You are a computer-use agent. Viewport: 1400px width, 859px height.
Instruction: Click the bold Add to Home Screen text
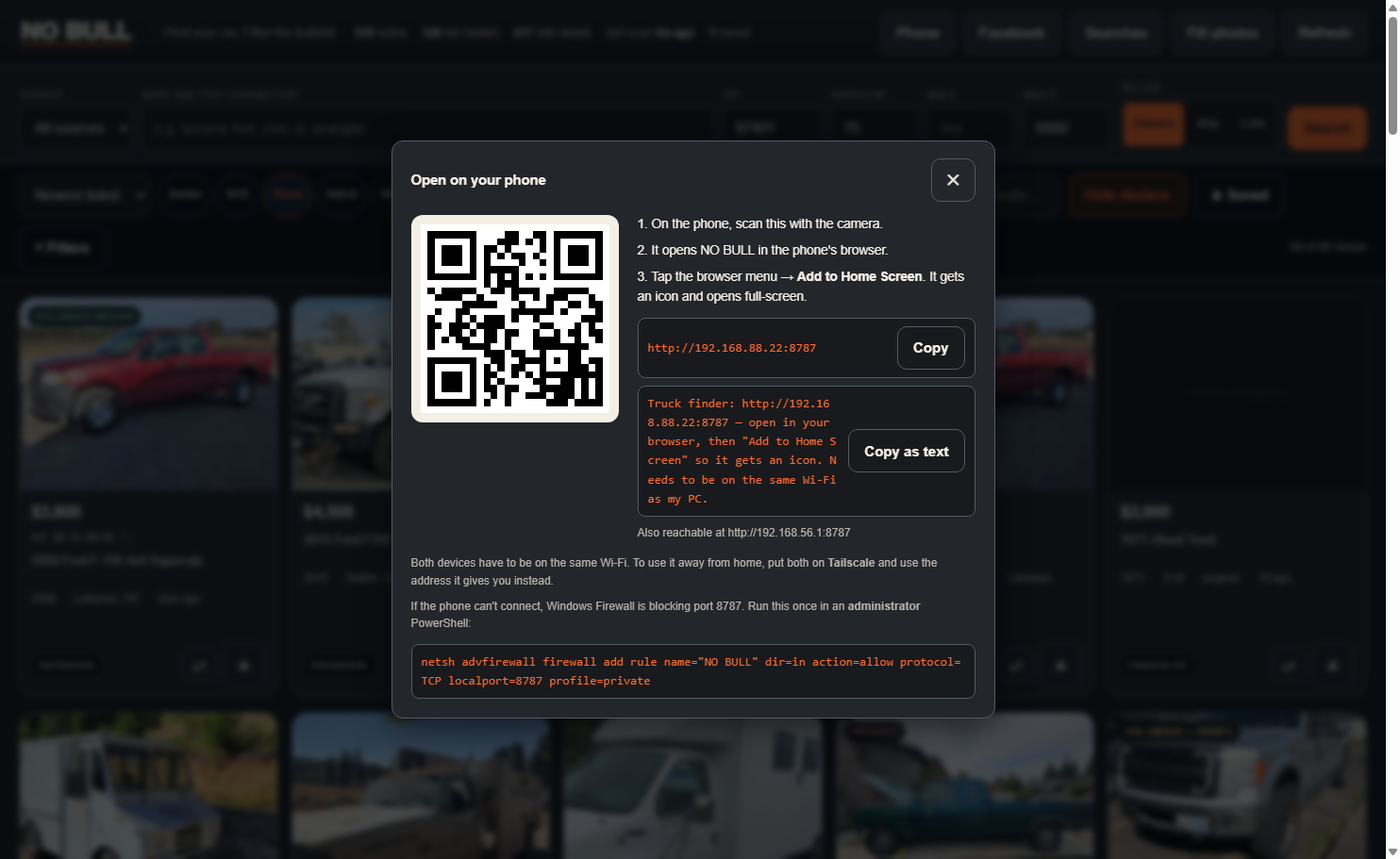pos(859,276)
